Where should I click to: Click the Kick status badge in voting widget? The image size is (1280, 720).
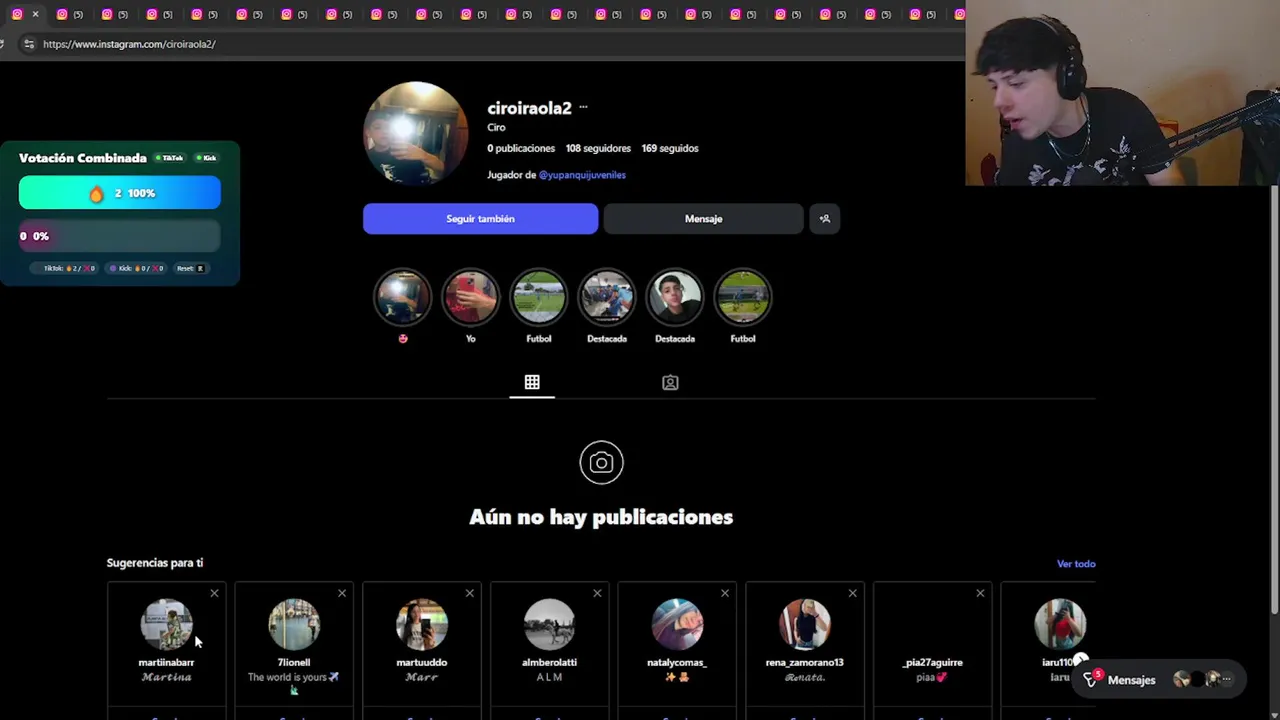tap(206, 158)
